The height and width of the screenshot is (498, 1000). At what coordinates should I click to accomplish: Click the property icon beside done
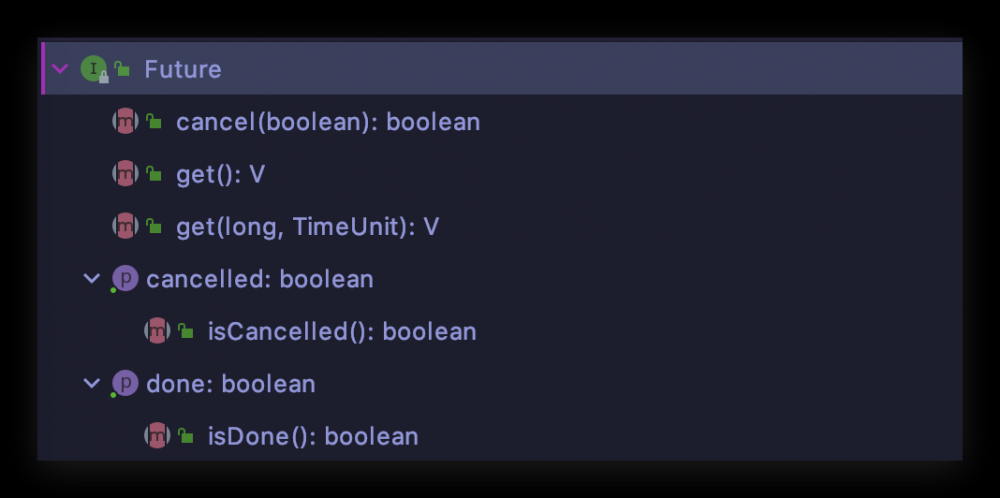pyautogui.click(x=125, y=384)
